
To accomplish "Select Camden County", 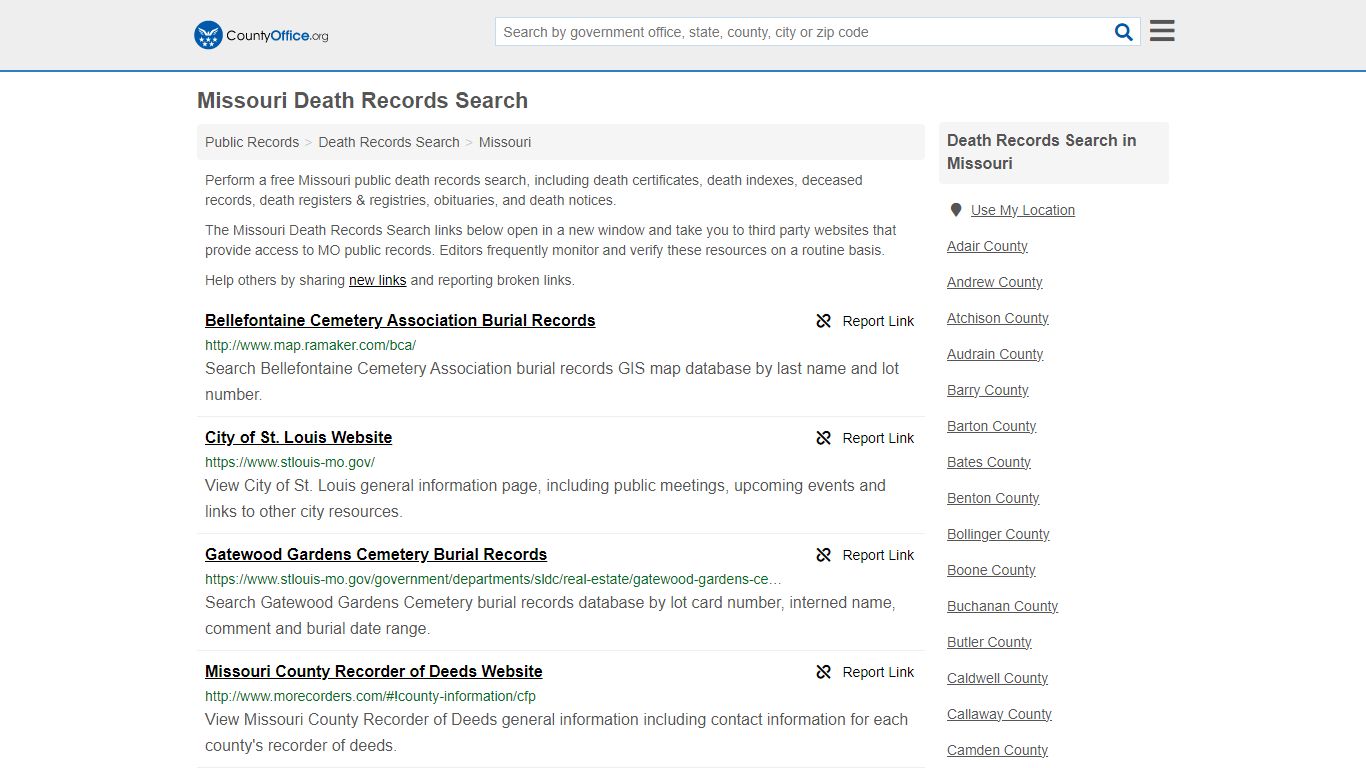I will tap(997, 750).
